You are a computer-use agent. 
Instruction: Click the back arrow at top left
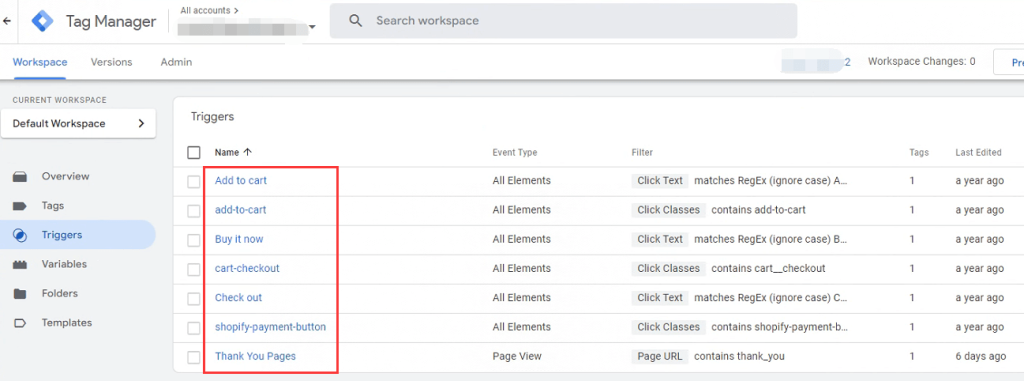pyautogui.click(x=7, y=21)
